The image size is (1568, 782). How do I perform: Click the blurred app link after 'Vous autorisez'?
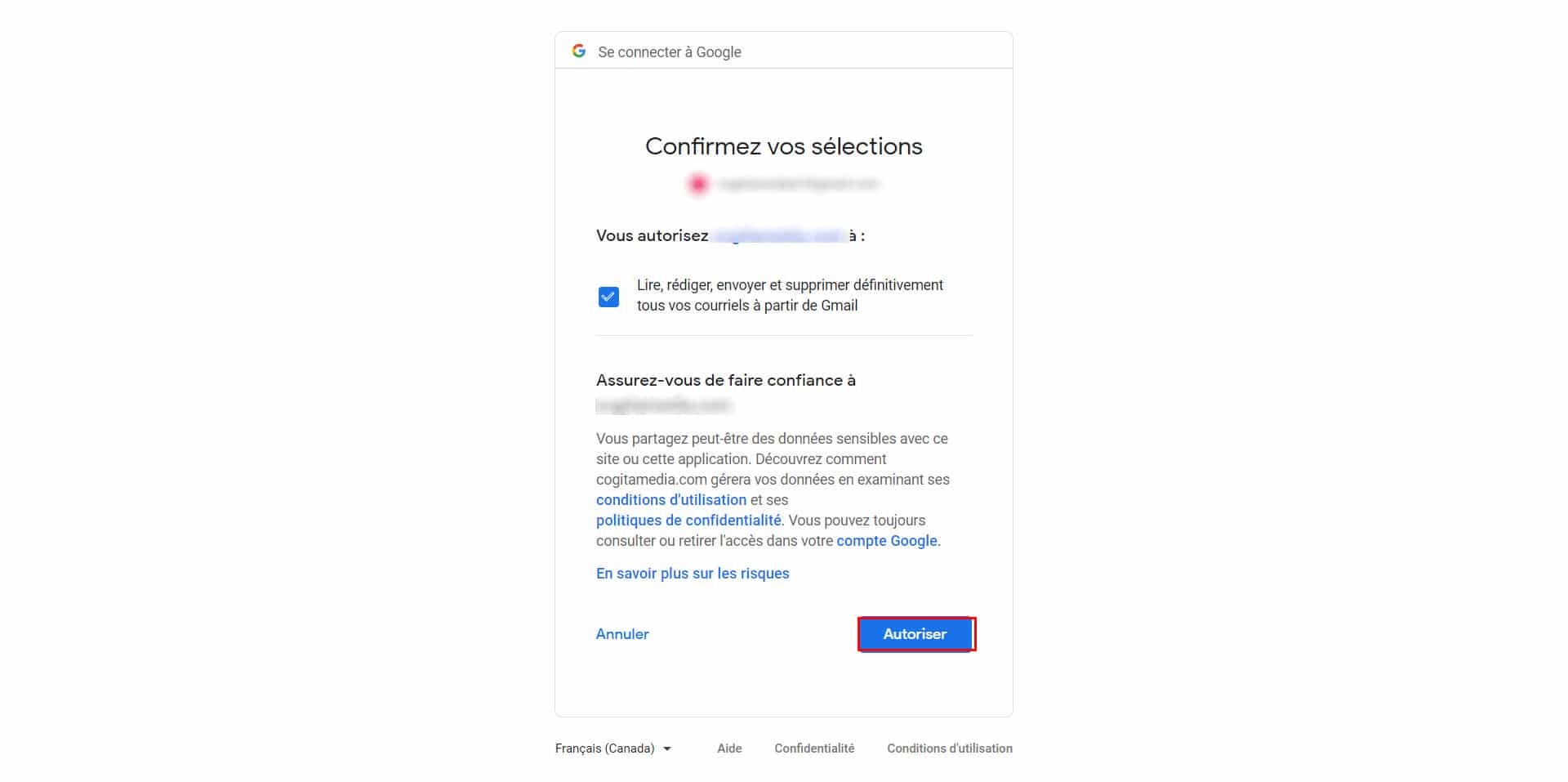click(x=778, y=235)
